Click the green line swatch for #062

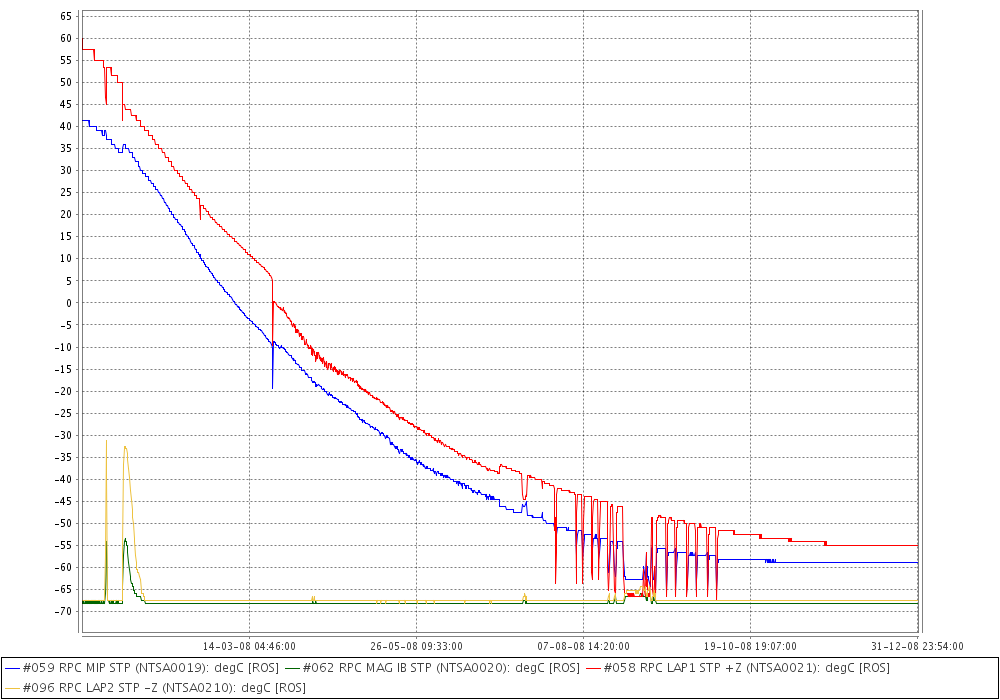pyautogui.click(x=292, y=669)
